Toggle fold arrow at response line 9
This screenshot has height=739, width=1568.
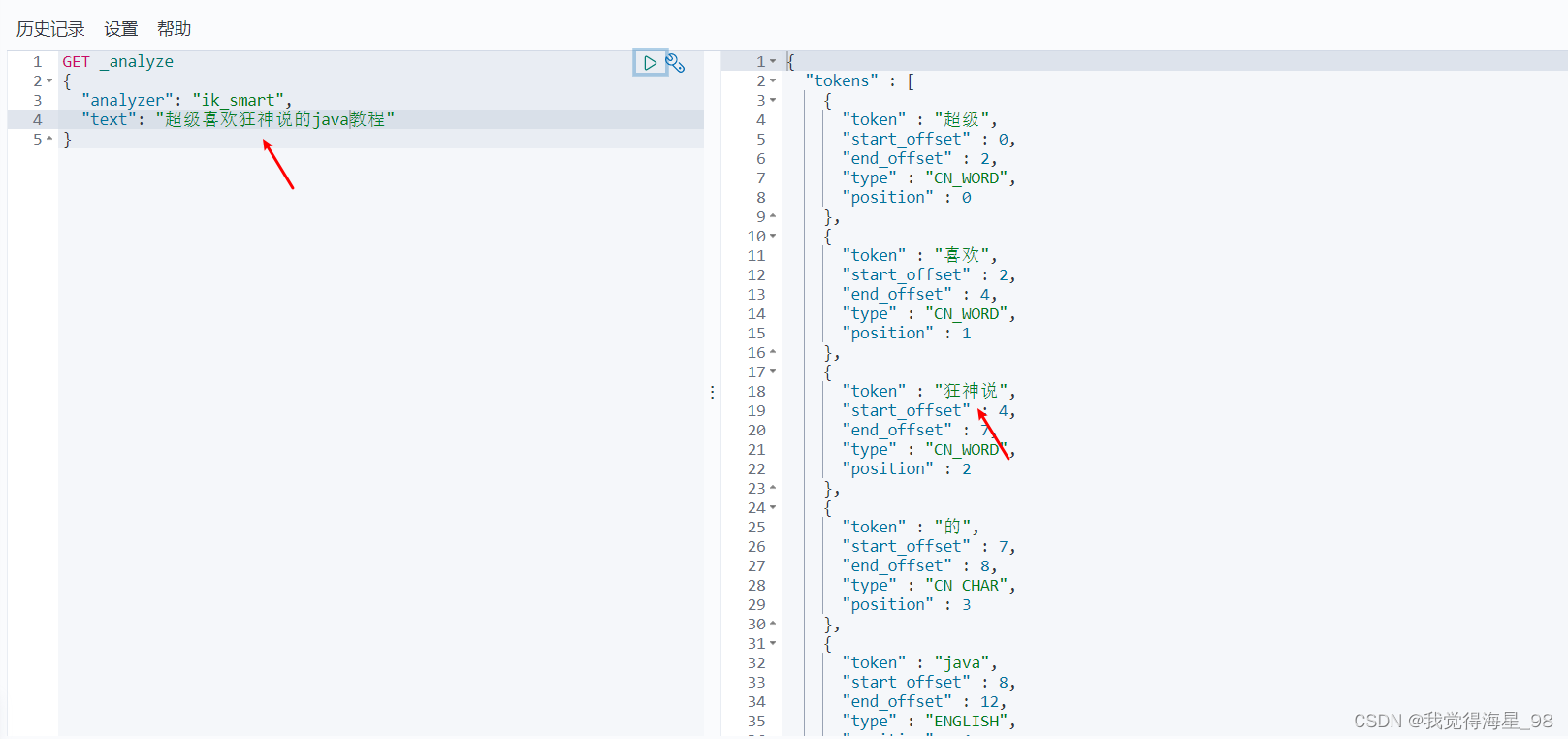(773, 217)
